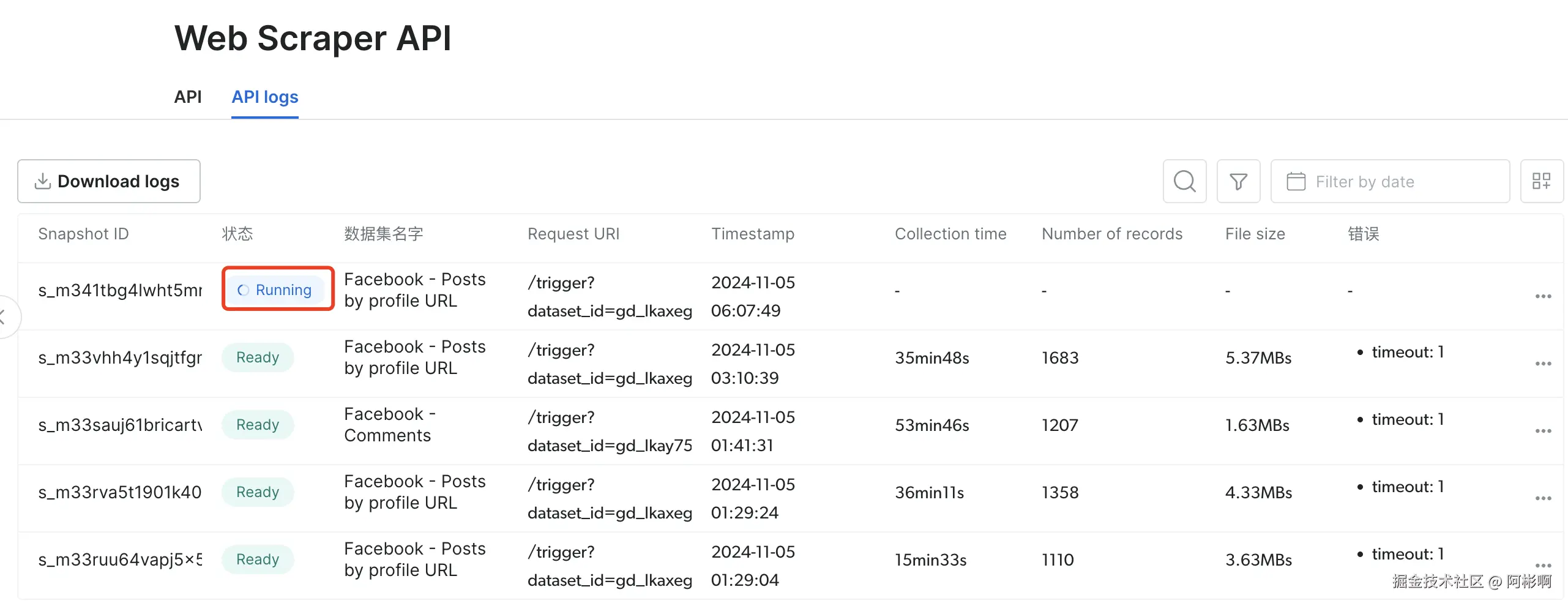This screenshot has height=606, width=1568.
Task: Click the funnel filter icon
Action: point(1238,181)
